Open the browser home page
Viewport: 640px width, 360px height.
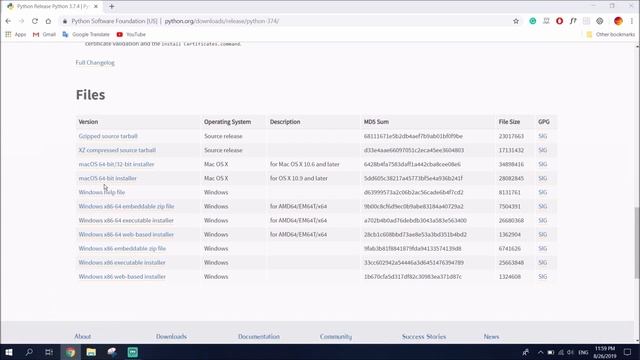tap(48, 21)
